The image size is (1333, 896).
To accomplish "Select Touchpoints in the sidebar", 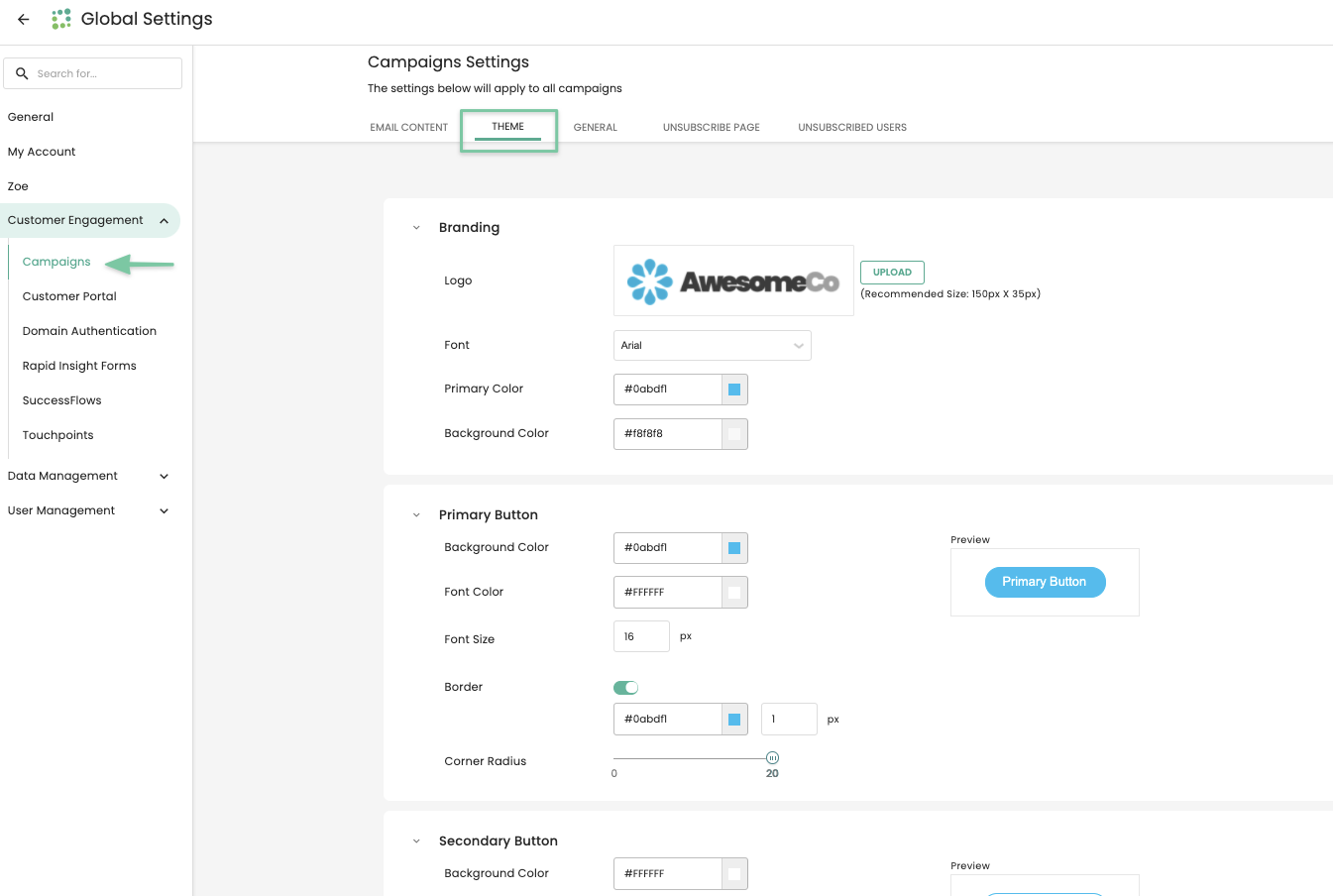I will pos(57,435).
